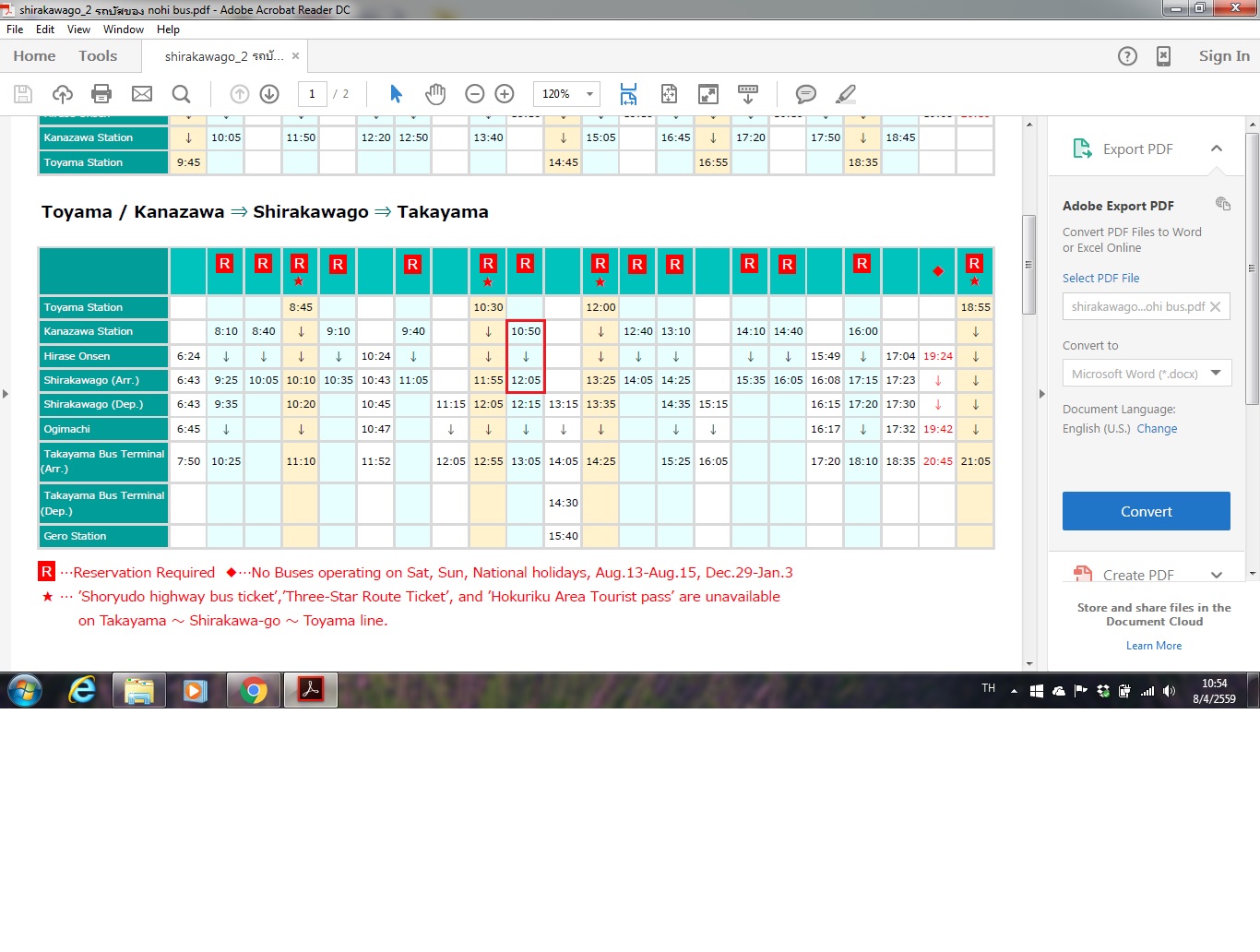Go to previous page arrow

[240, 94]
